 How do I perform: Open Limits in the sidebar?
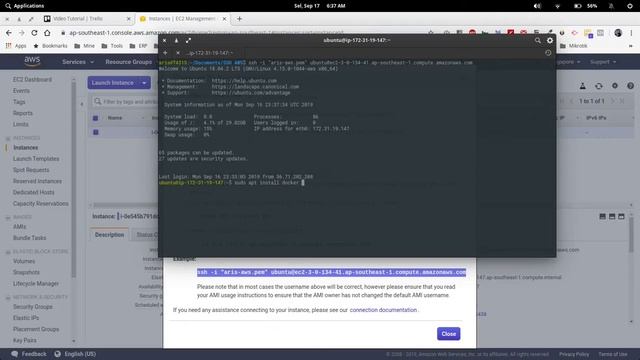(x=20, y=124)
